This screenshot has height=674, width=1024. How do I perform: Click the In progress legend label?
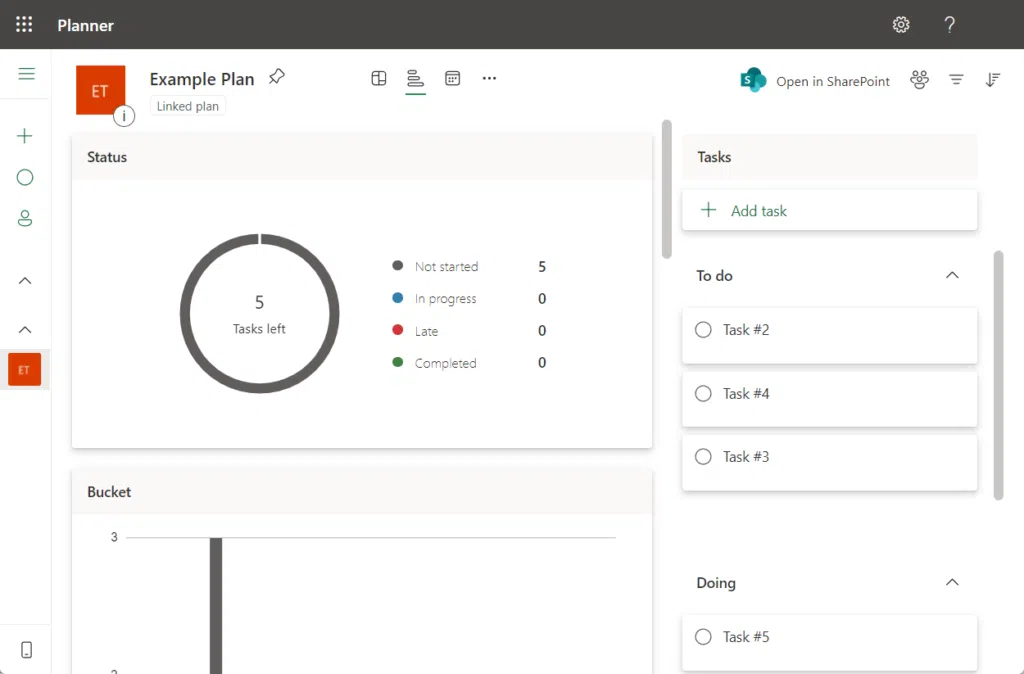[445, 299]
